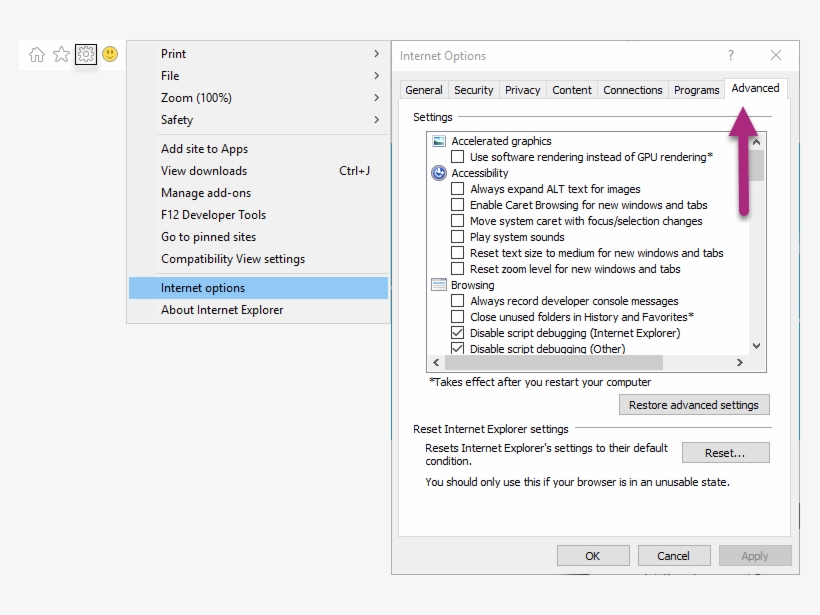Switch to the Security tab
The image size is (820, 615).
[x=473, y=90]
